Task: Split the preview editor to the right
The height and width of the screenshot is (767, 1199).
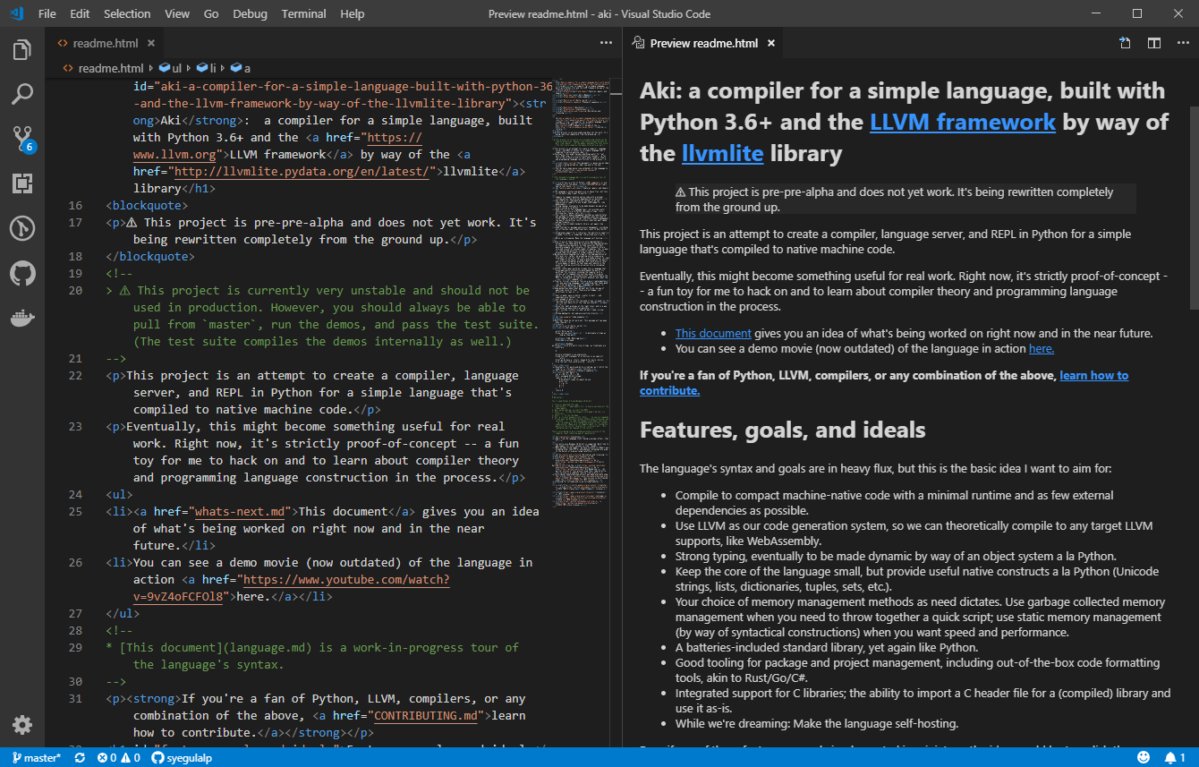Action: (1154, 43)
